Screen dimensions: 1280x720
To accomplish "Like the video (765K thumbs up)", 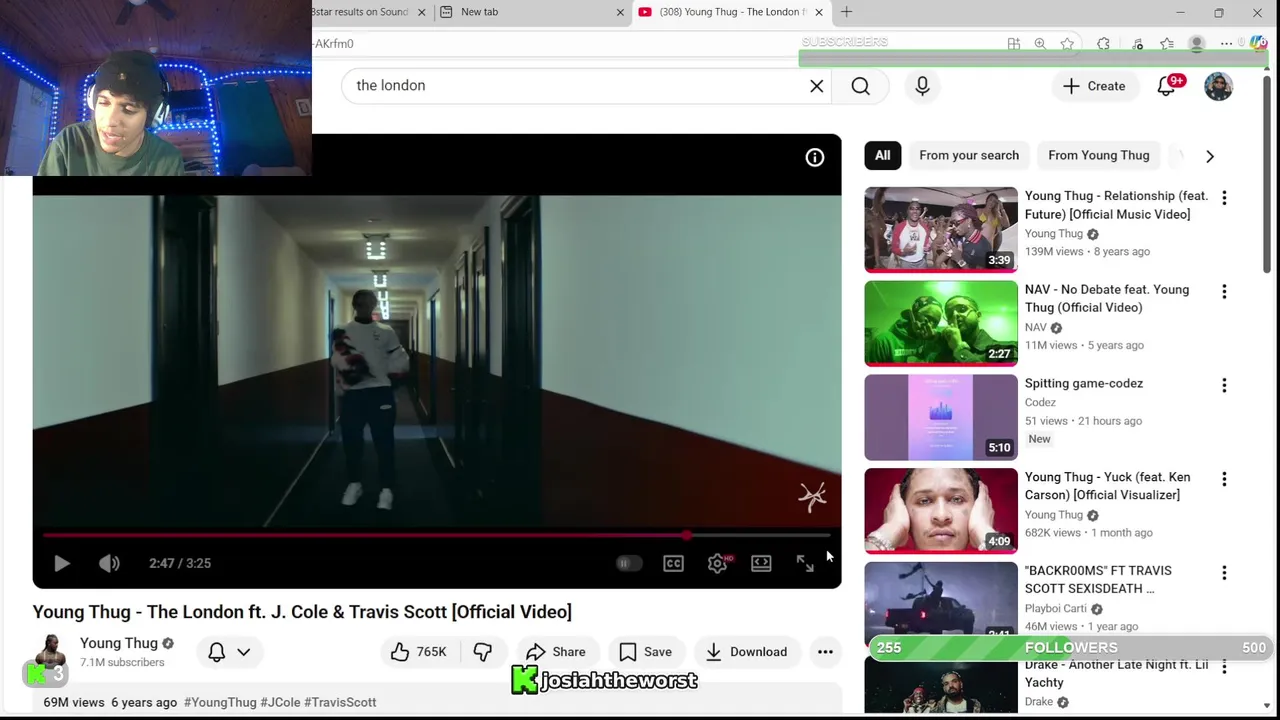I will [x=419, y=652].
